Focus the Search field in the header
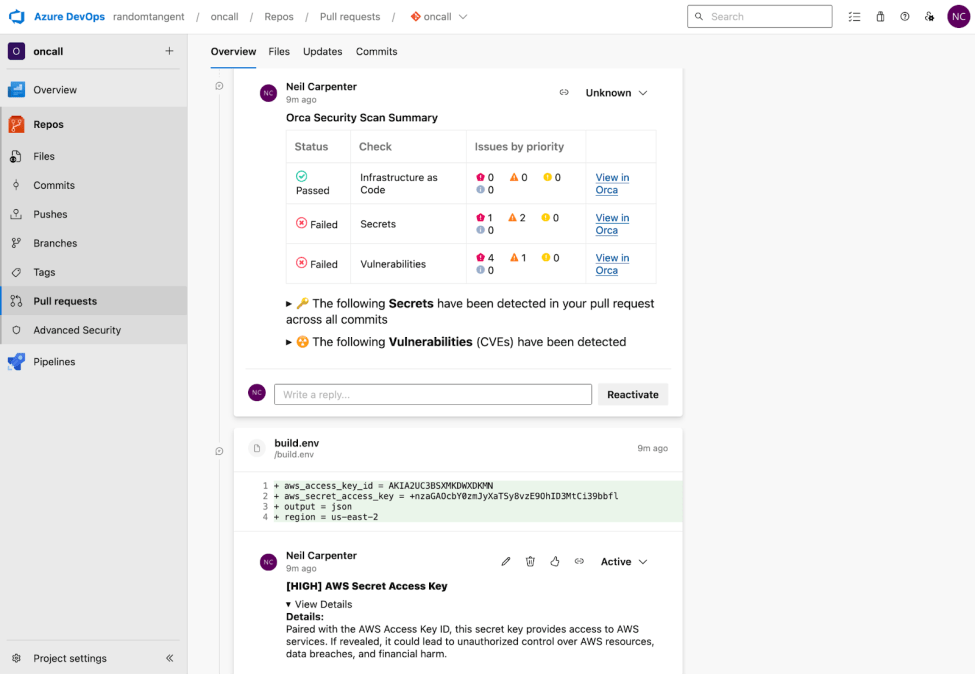975x674 pixels. [759, 17]
